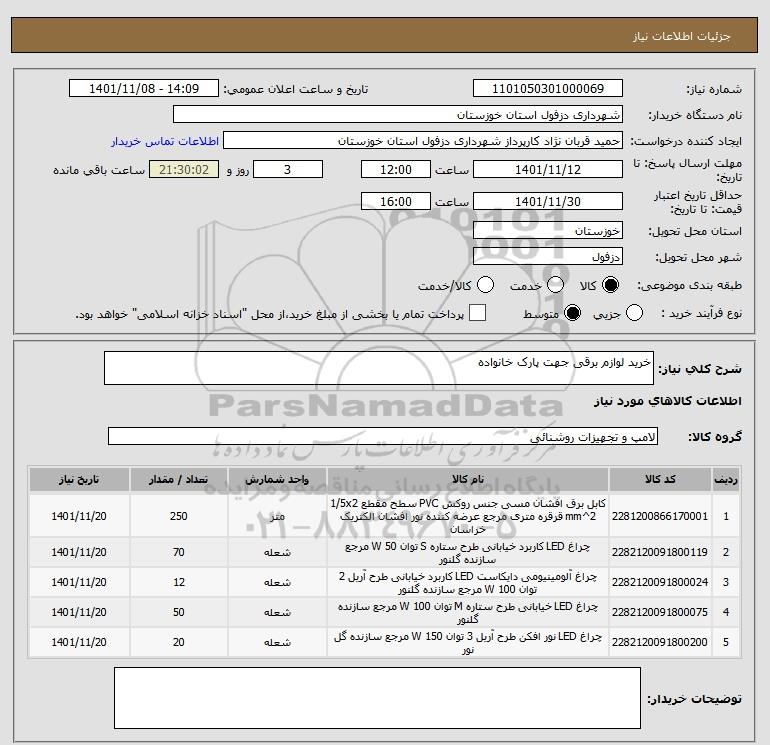
Task: Click the تاریخ نیاز column header
Action: [x=79, y=479]
